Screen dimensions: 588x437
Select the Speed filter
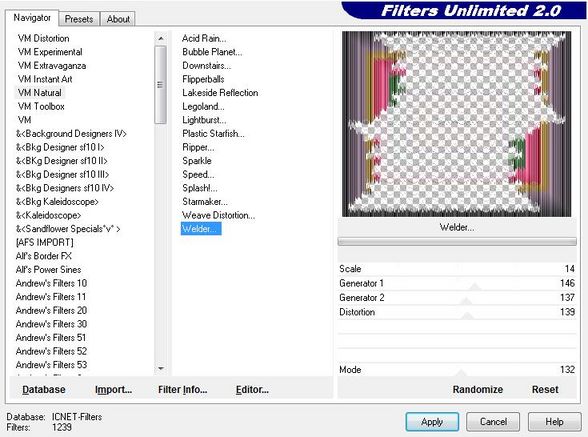pos(198,174)
